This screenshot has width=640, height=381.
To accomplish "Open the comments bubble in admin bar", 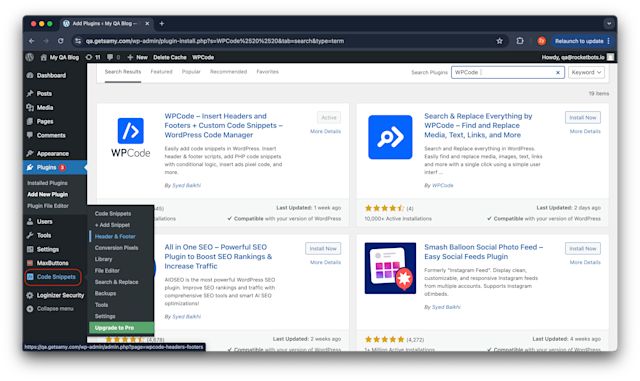I will (113, 57).
